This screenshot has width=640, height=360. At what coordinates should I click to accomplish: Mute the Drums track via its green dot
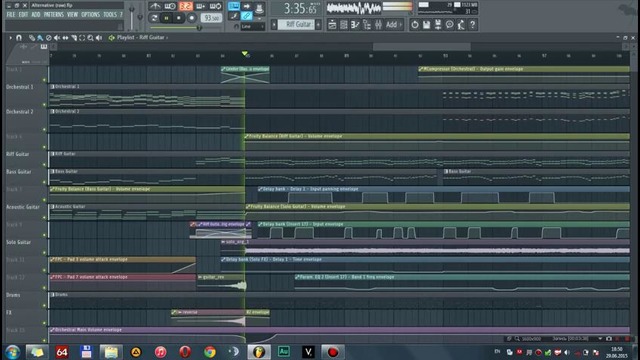pos(44,305)
